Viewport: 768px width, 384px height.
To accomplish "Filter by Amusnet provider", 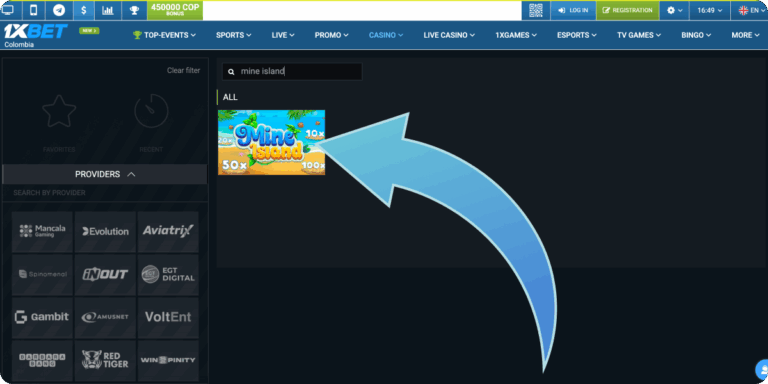I will [105, 317].
